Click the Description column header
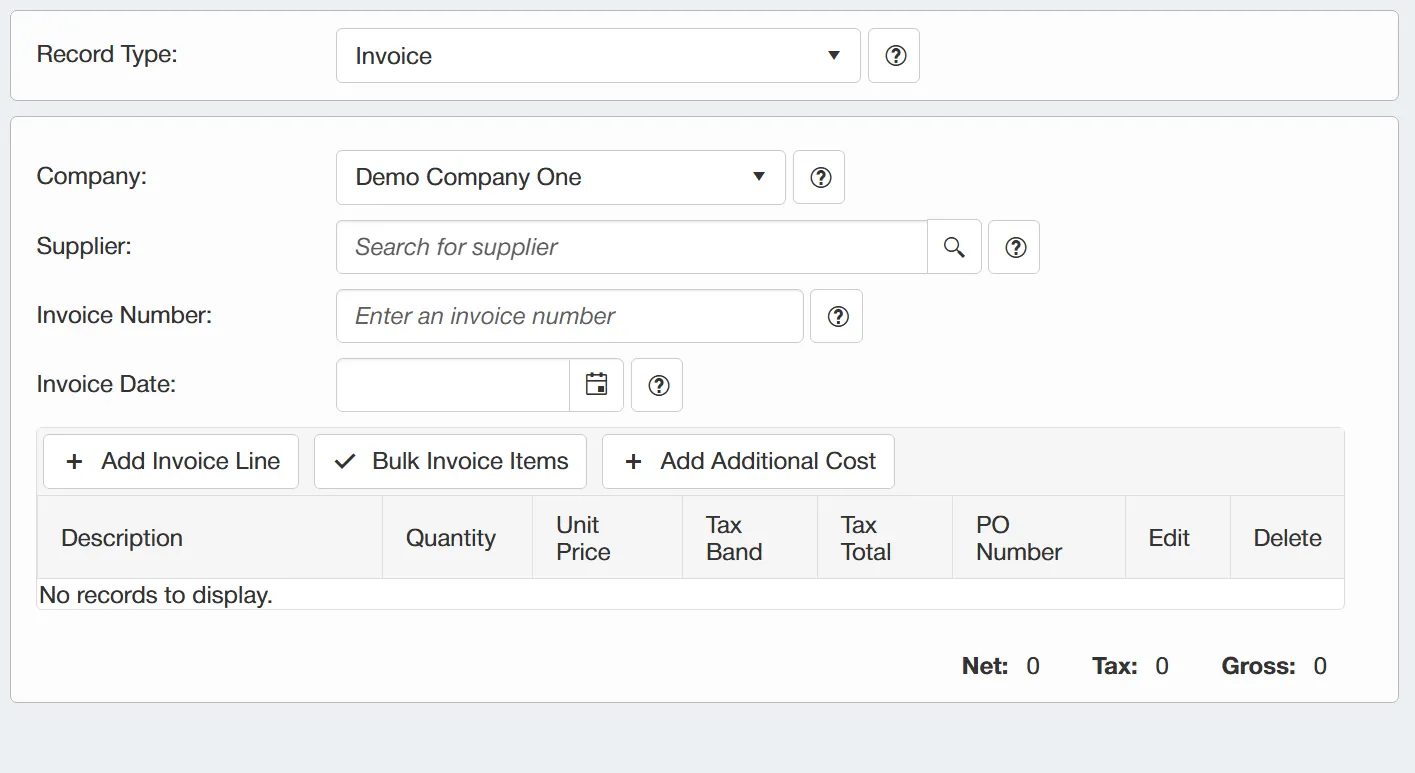Image resolution: width=1415 pixels, height=773 pixels. pyautogui.click(x=210, y=538)
